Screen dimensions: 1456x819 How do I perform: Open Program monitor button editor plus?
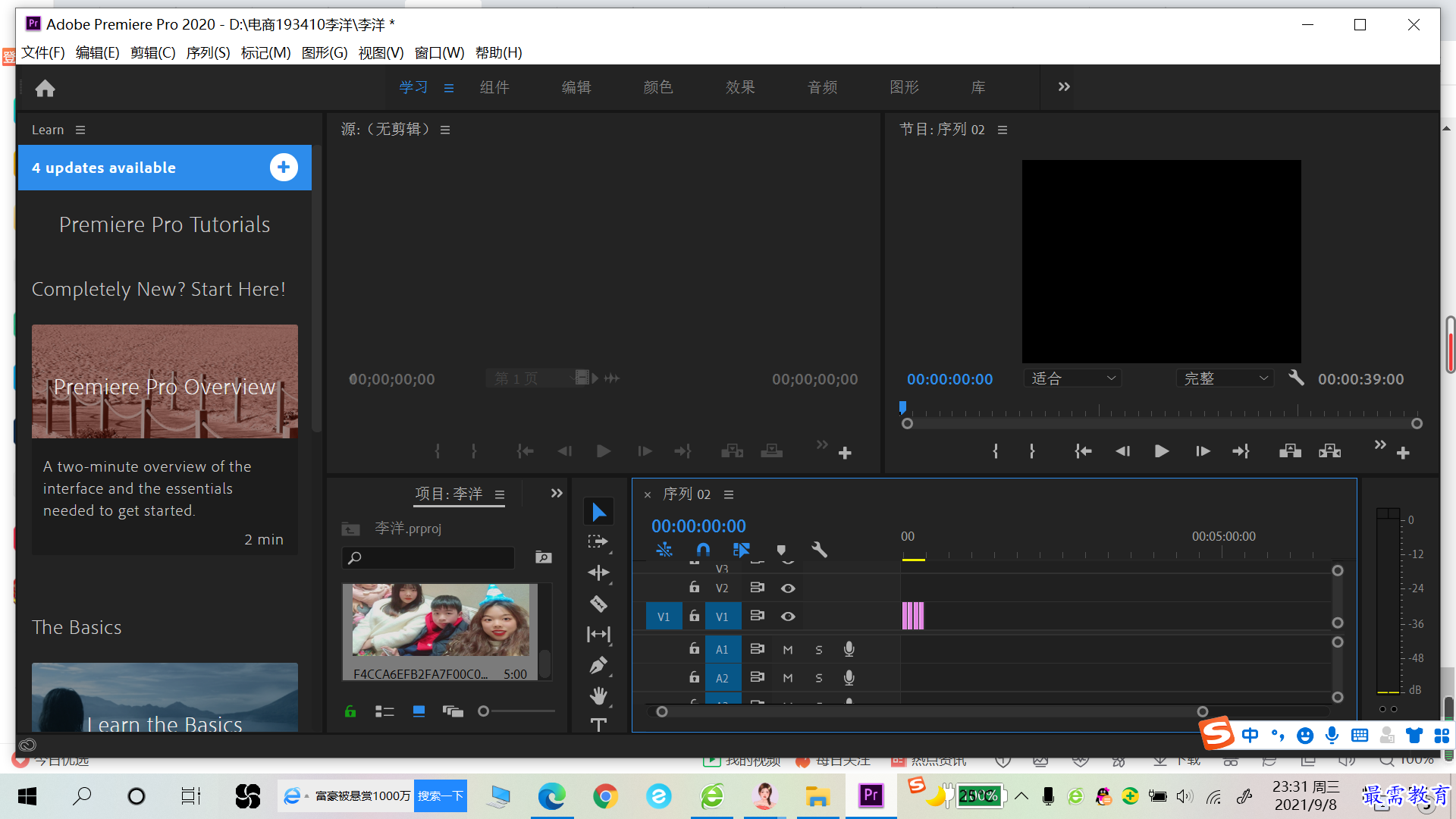[x=1403, y=453]
